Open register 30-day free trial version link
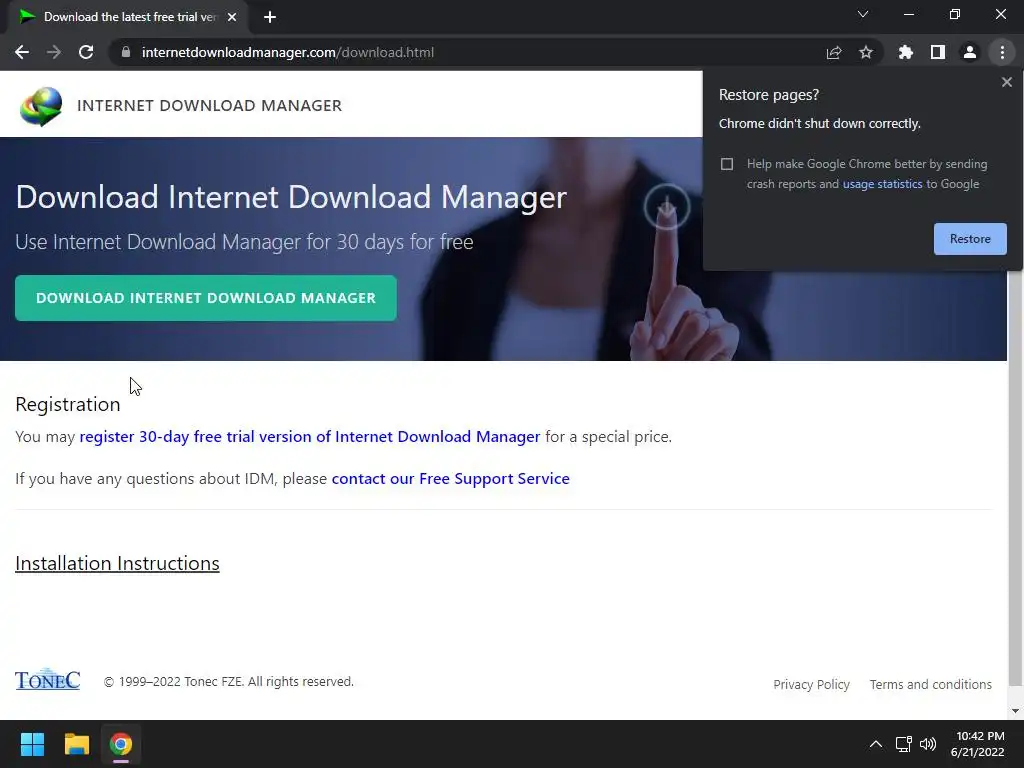This screenshot has width=1024, height=768. click(310, 436)
